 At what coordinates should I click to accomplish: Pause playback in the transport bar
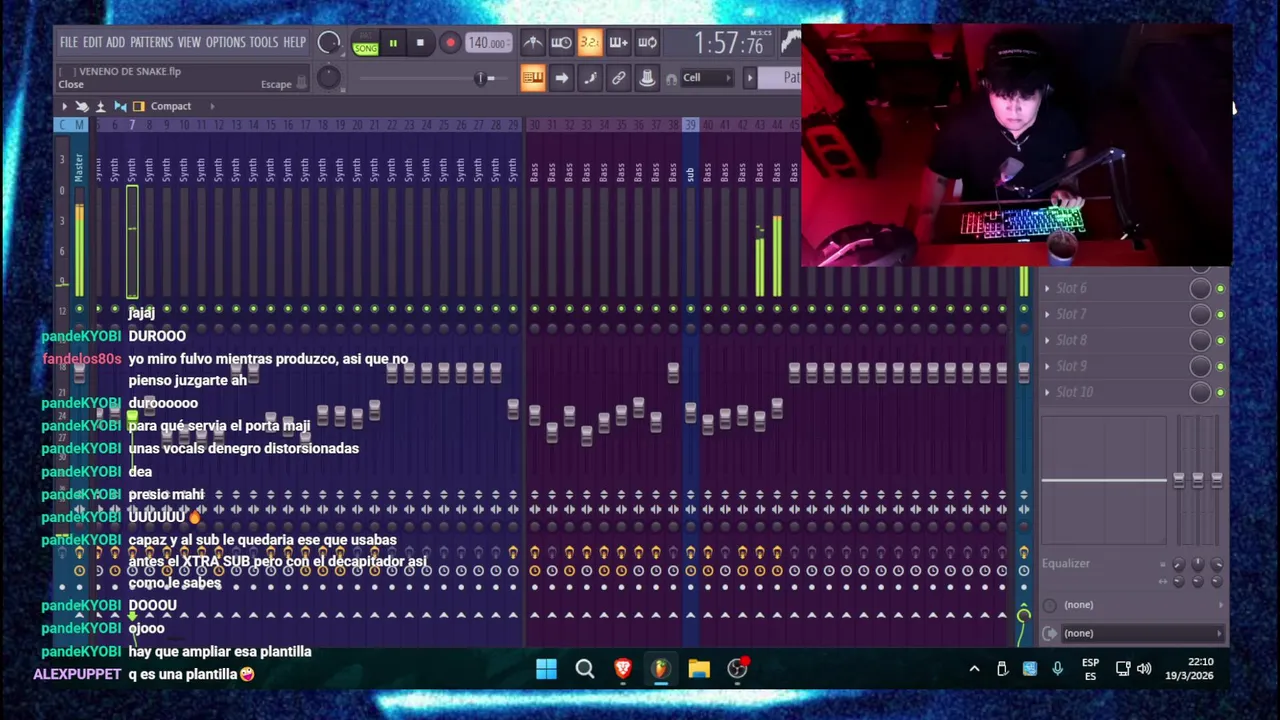393,43
